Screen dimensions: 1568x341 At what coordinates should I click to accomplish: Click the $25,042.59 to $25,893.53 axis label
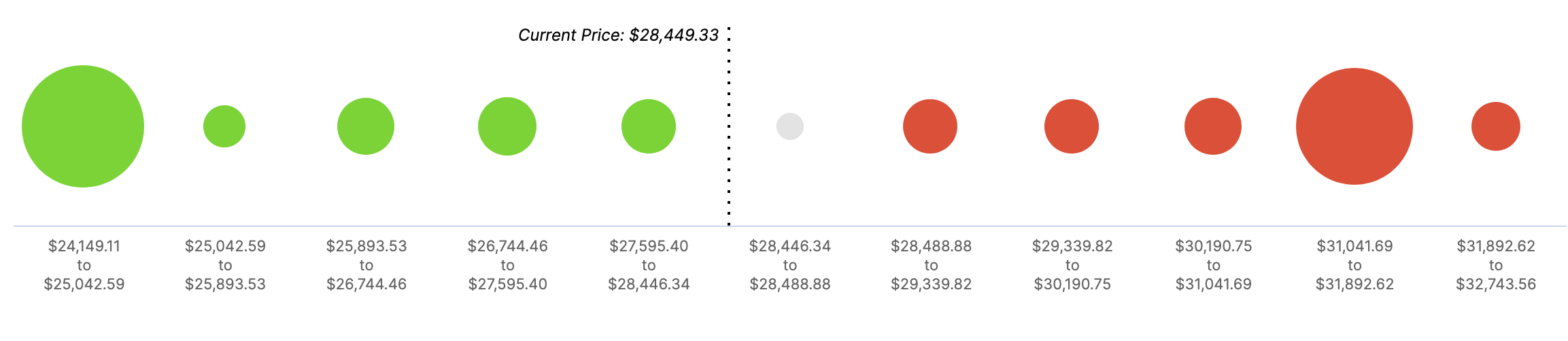pos(225,265)
